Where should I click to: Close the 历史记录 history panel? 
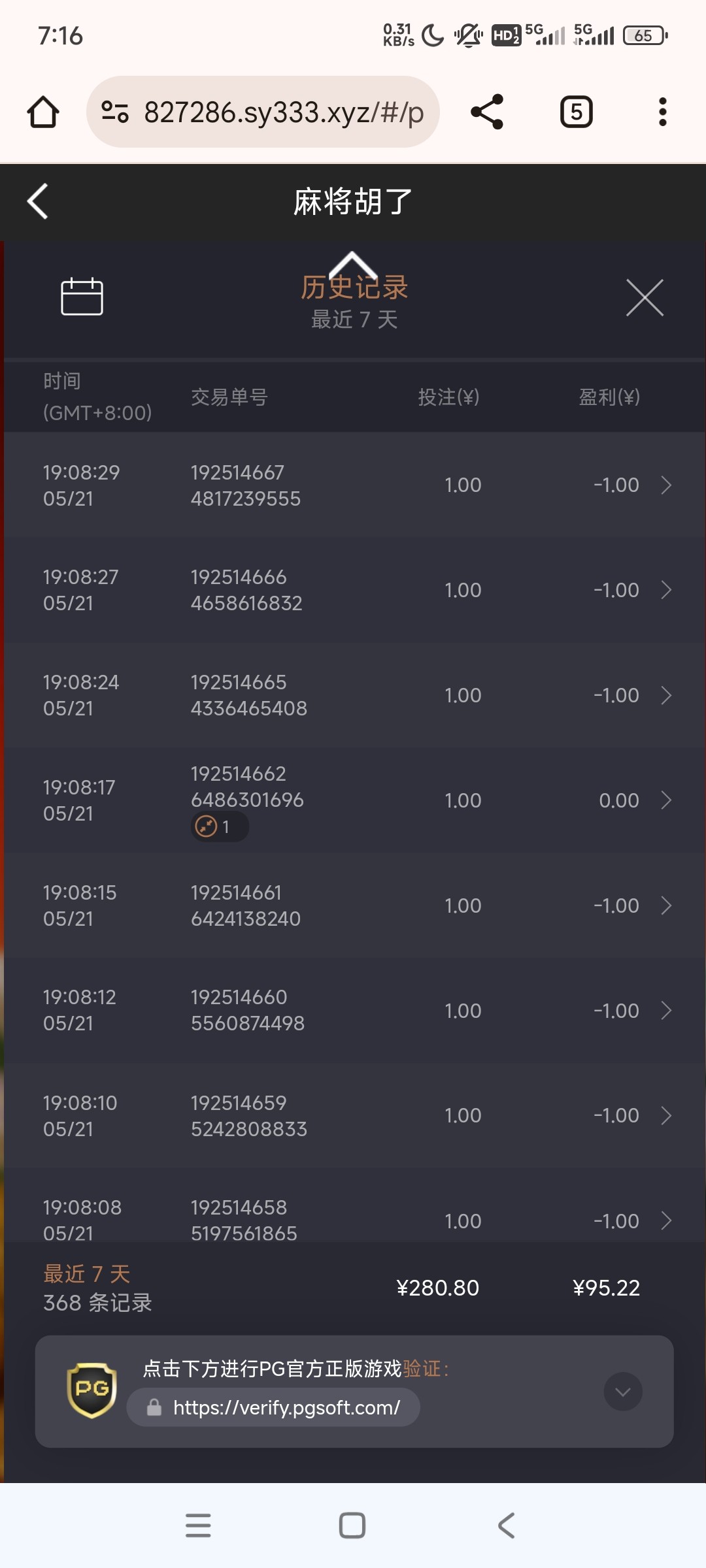645,298
